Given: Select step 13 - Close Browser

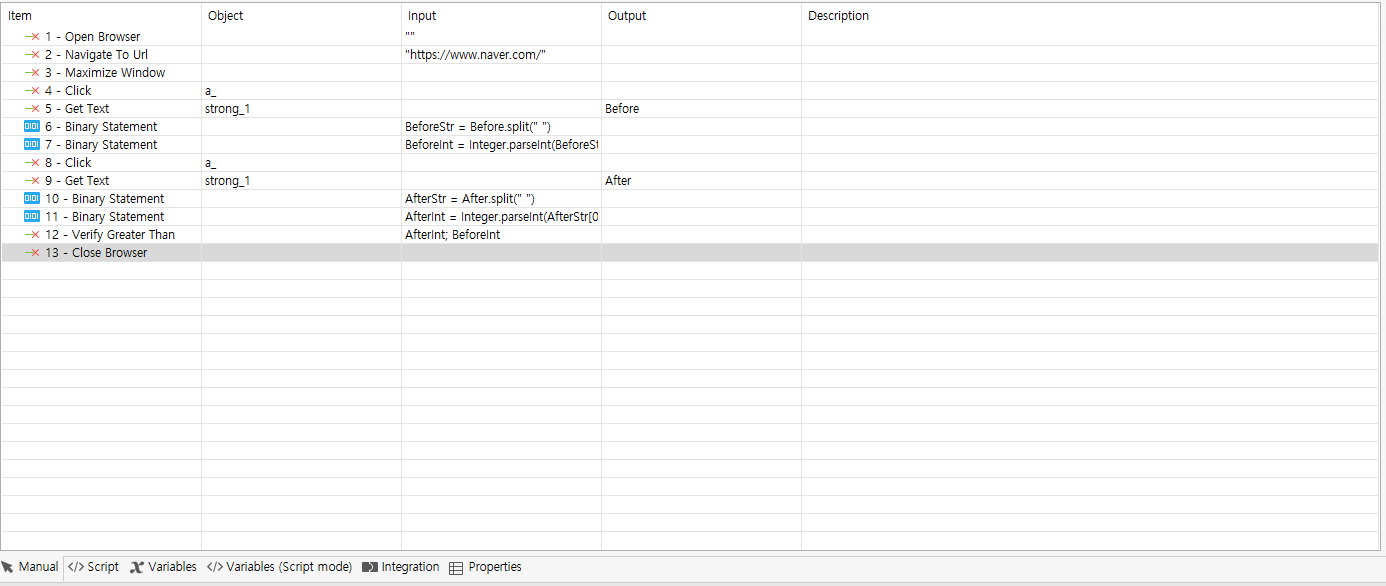Looking at the screenshot, I should [96, 253].
